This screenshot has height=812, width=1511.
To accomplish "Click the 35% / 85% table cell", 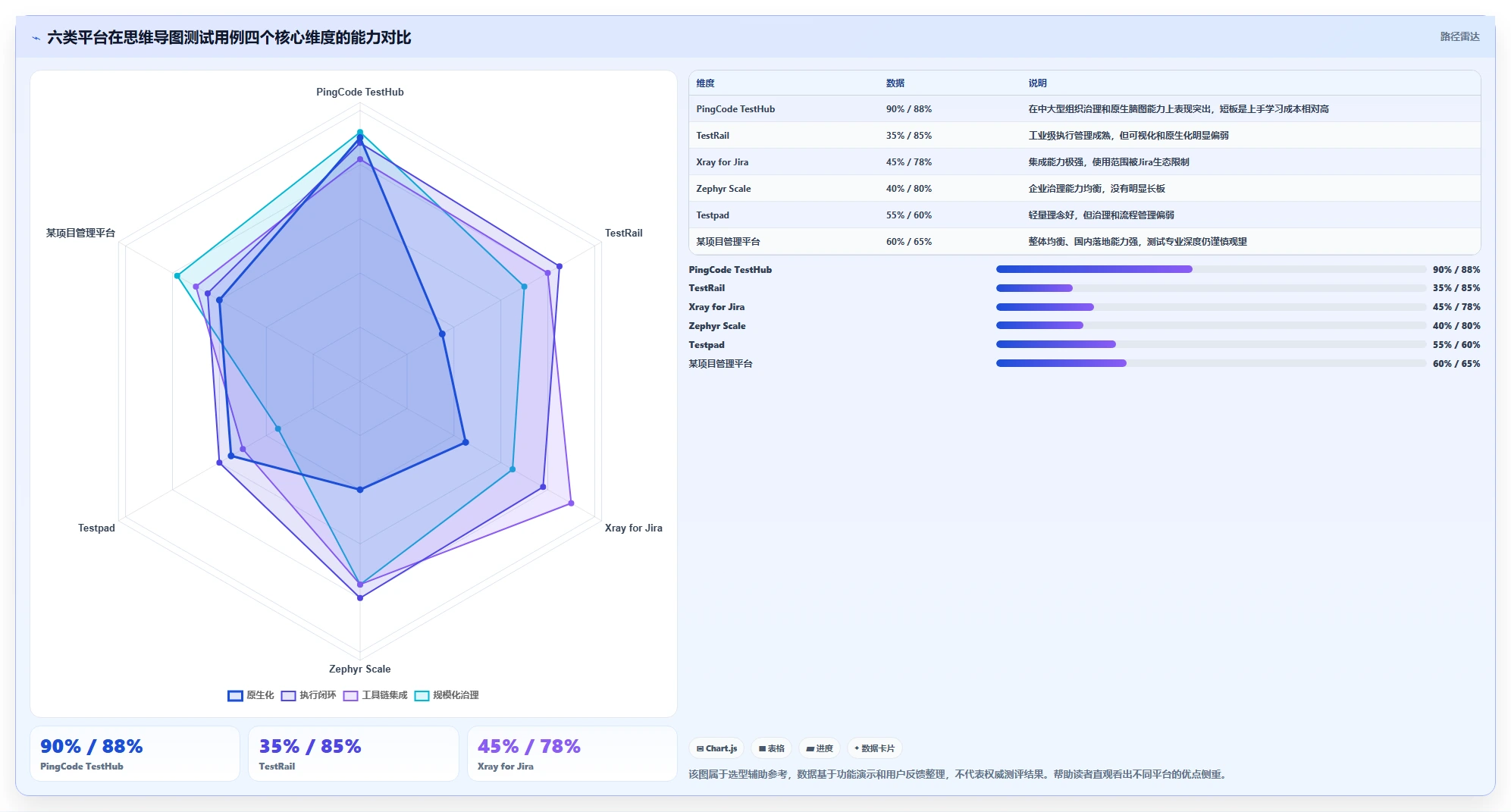I will tap(909, 136).
